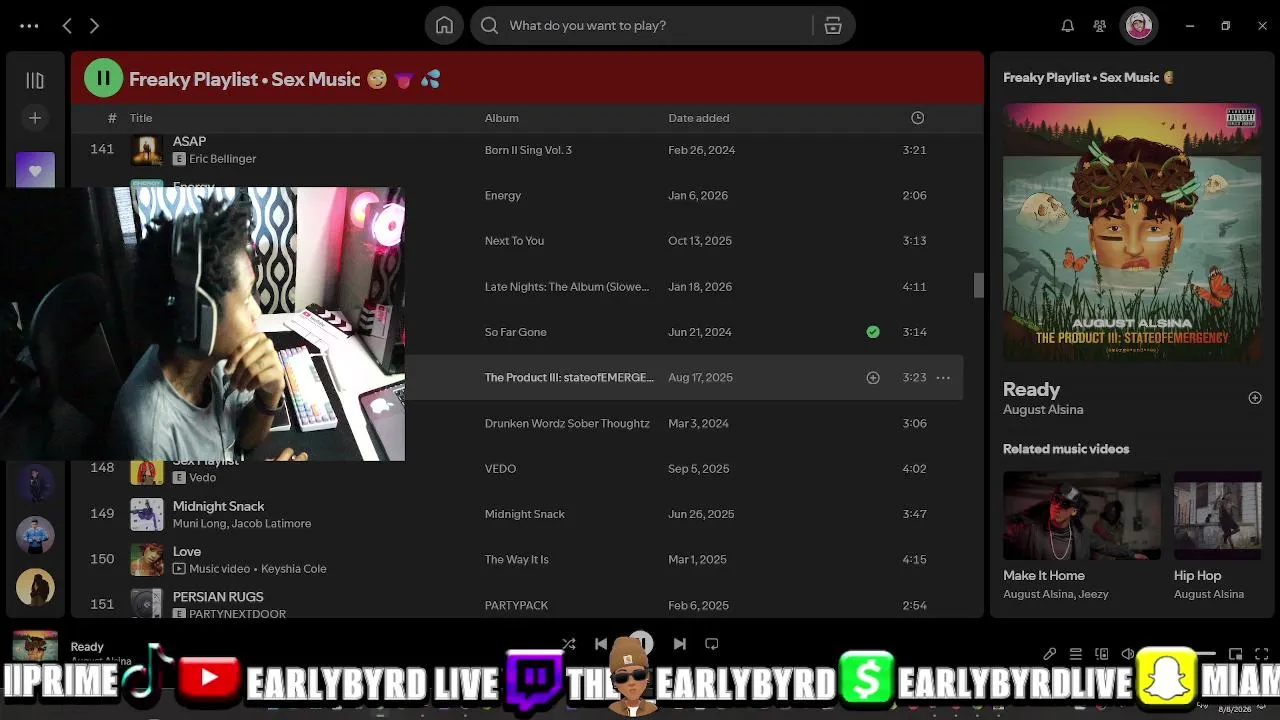Pause the Freaky Playlist with the green button

(103, 78)
